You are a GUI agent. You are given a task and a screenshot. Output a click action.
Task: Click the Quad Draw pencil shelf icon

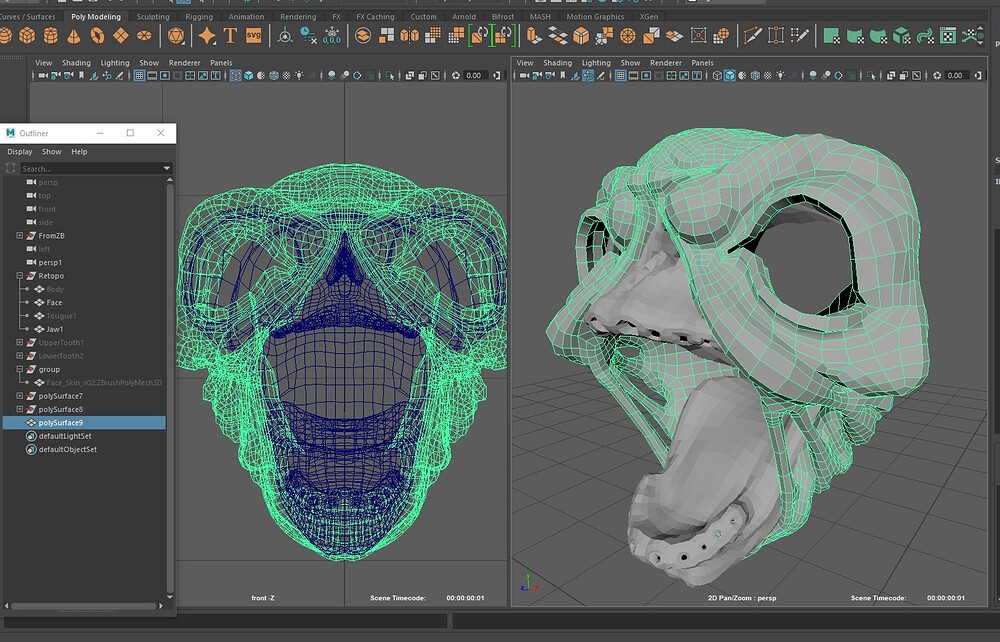click(x=800, y=36)
